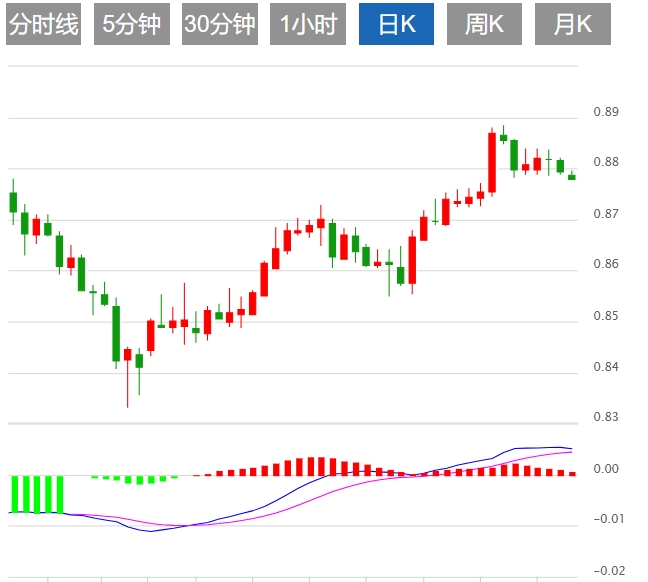Select the first green candle at chart's left edge
Viewport: 648px width, 582px height.
(x=13, y=202)
